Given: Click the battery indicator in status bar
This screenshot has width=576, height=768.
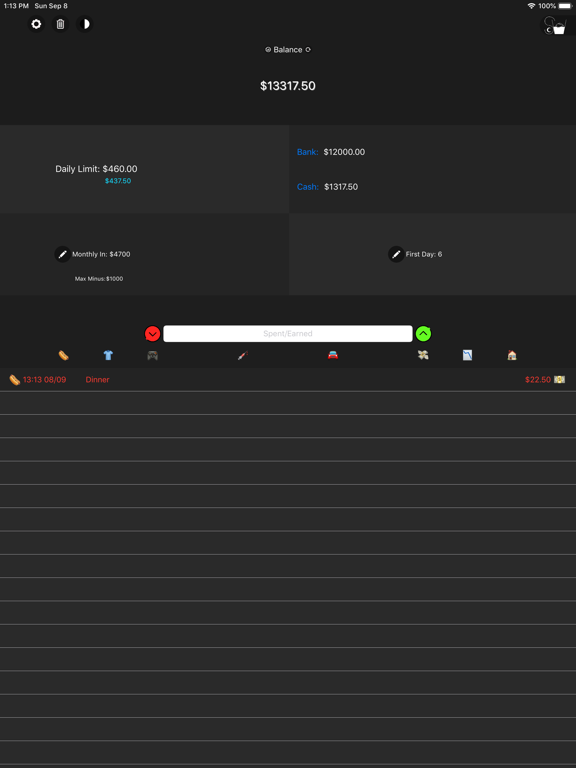Looking at the screenshot, I should tap(565, 6).
